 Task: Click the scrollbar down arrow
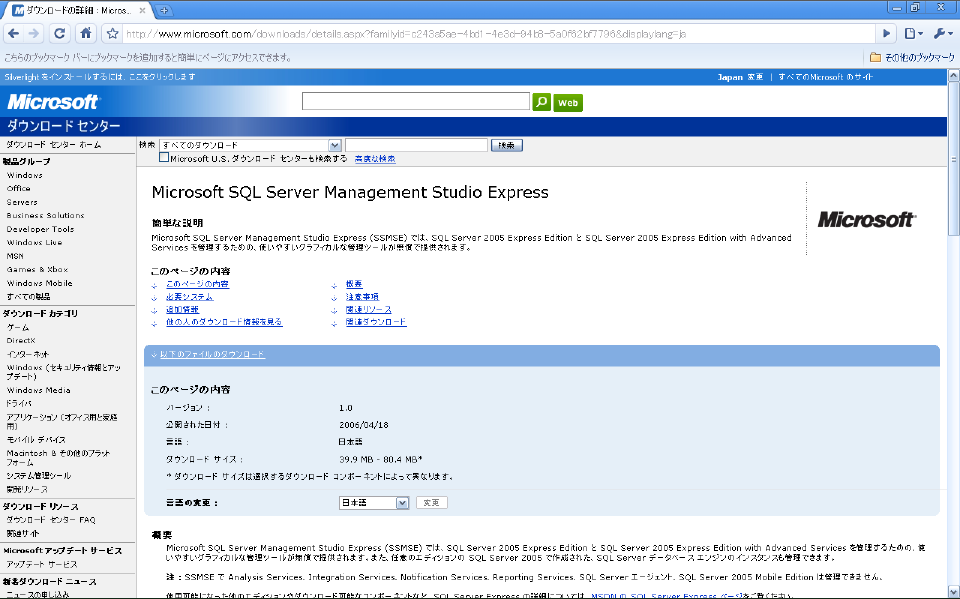tap(953, 592)
